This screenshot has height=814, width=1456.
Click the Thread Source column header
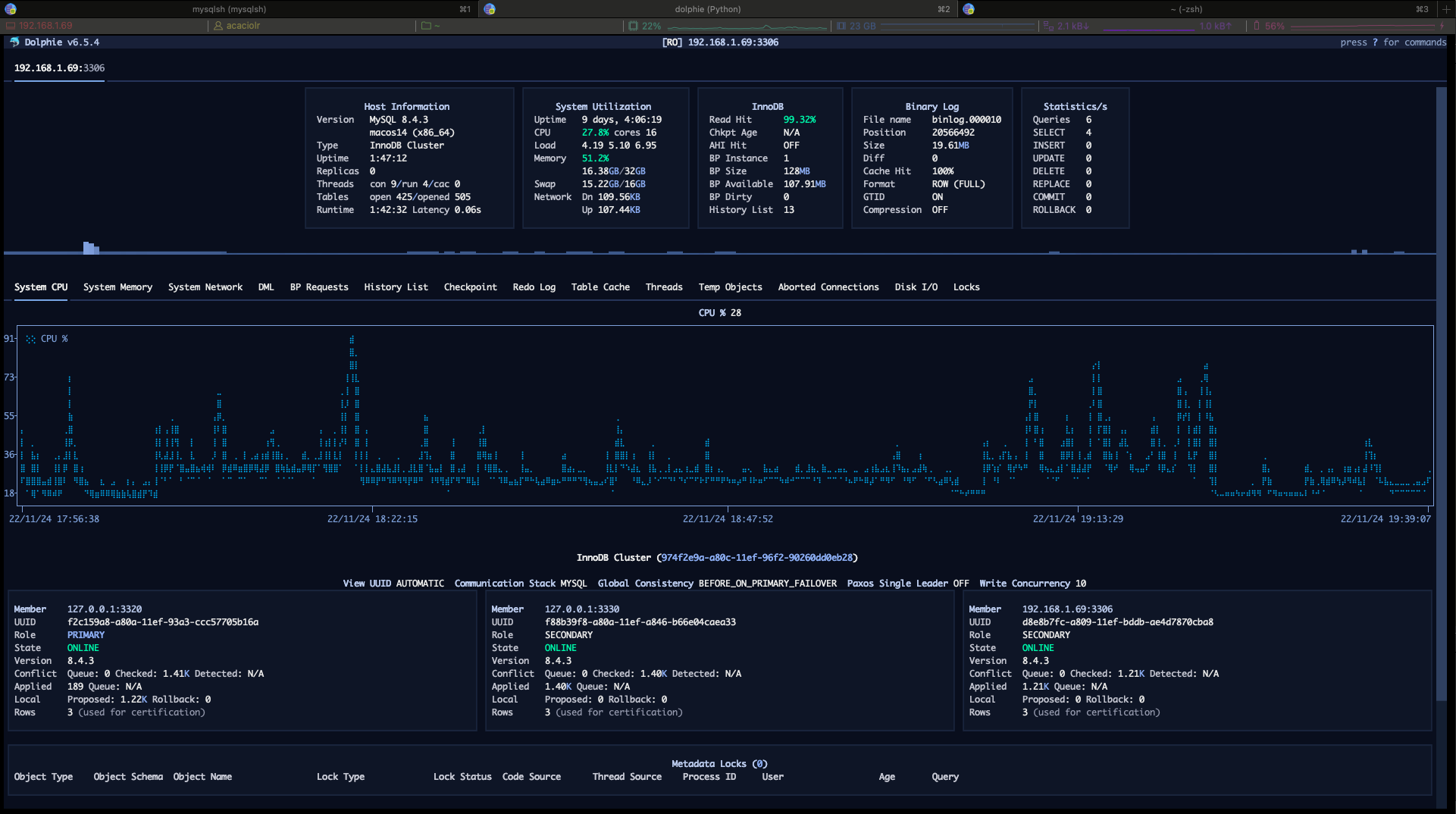pos(627,777)
